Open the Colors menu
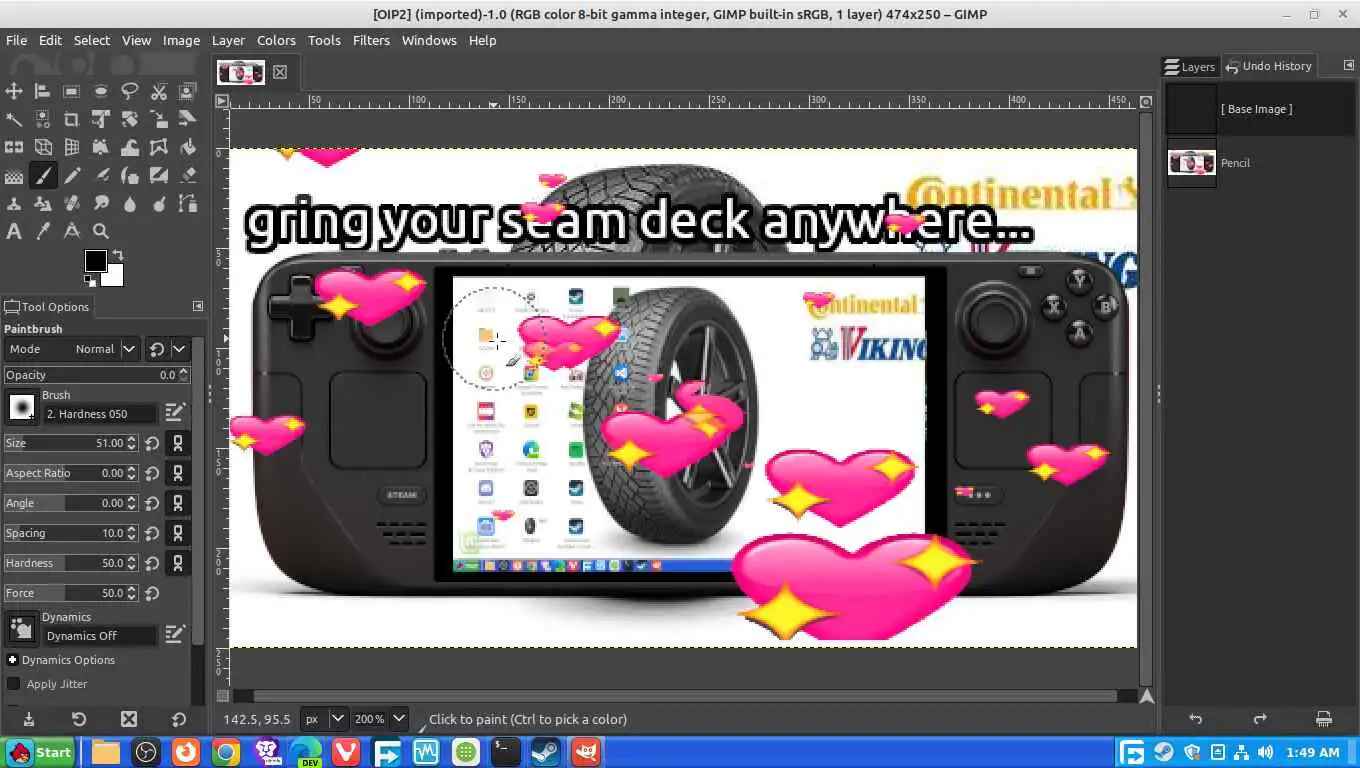The width and height of the screenshot is (1360, 768). tap(276, 40)
